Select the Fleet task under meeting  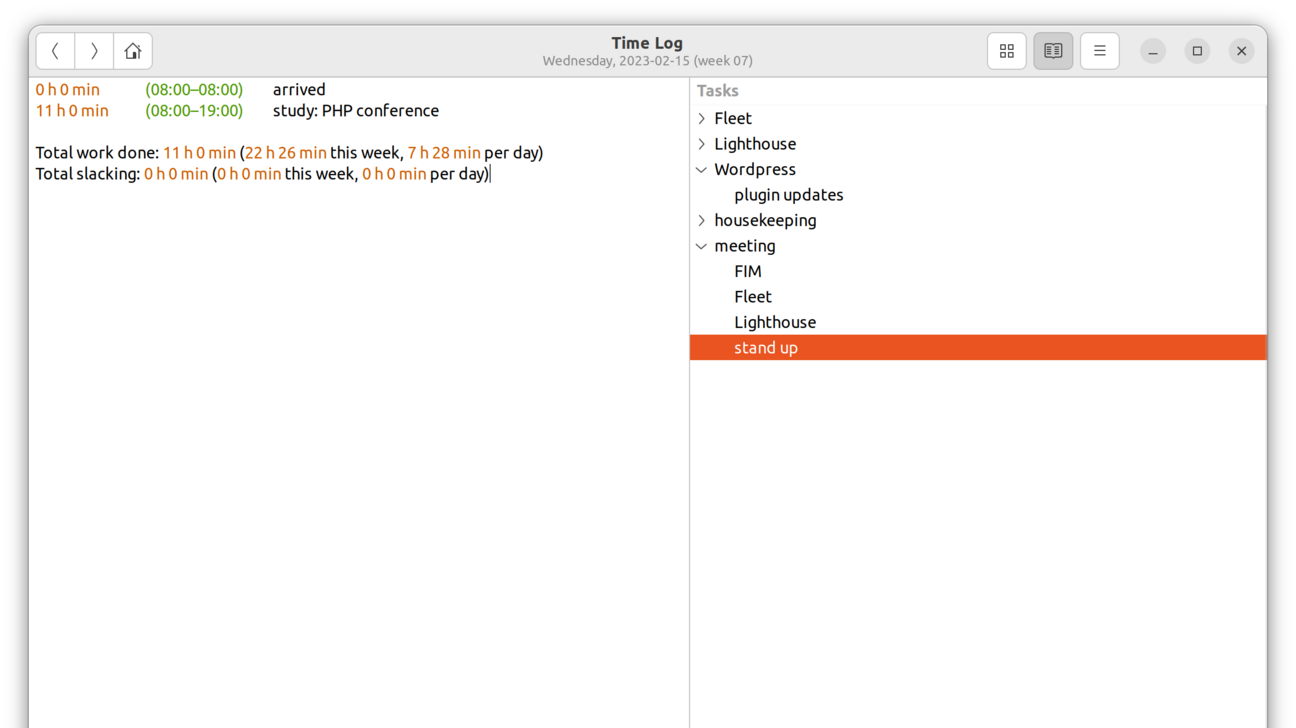click(752, 297)
